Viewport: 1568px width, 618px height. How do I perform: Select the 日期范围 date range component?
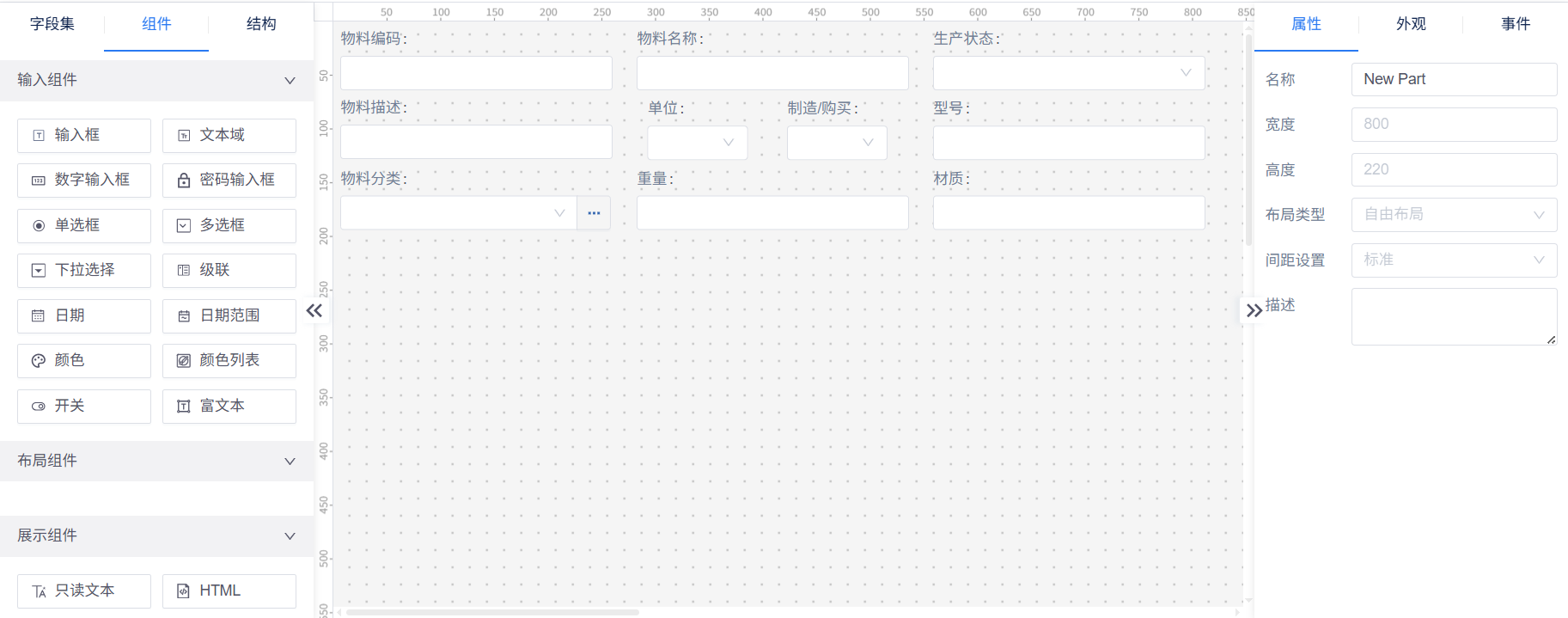click(x=229, y=316)
